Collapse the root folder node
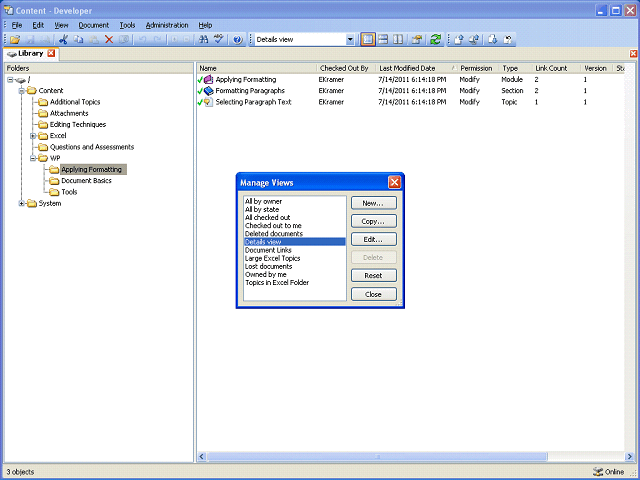The image size is (640, 480). click(10, 80)
